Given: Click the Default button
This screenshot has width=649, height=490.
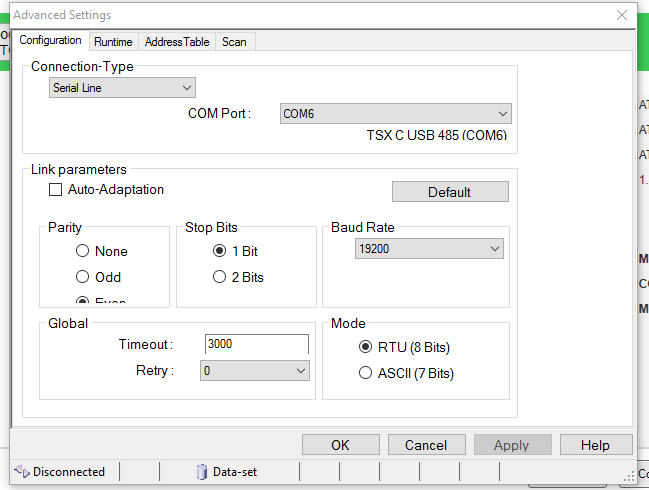Looking at the screenshot, I should (x=450, y=192).
